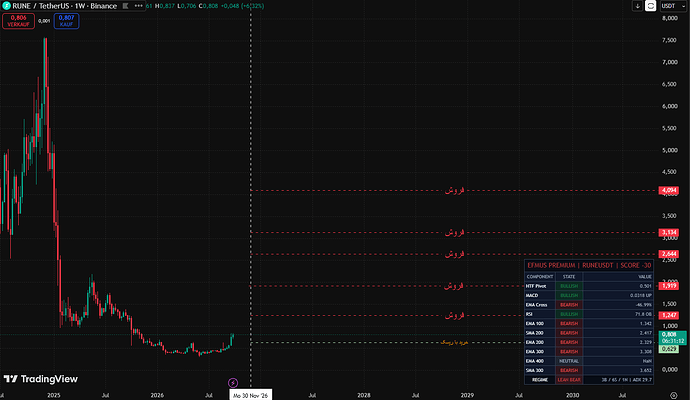This screenshot has width=690, height=400.
Task: Click the SMA 300 row label
Action: [x=535, y=370]
